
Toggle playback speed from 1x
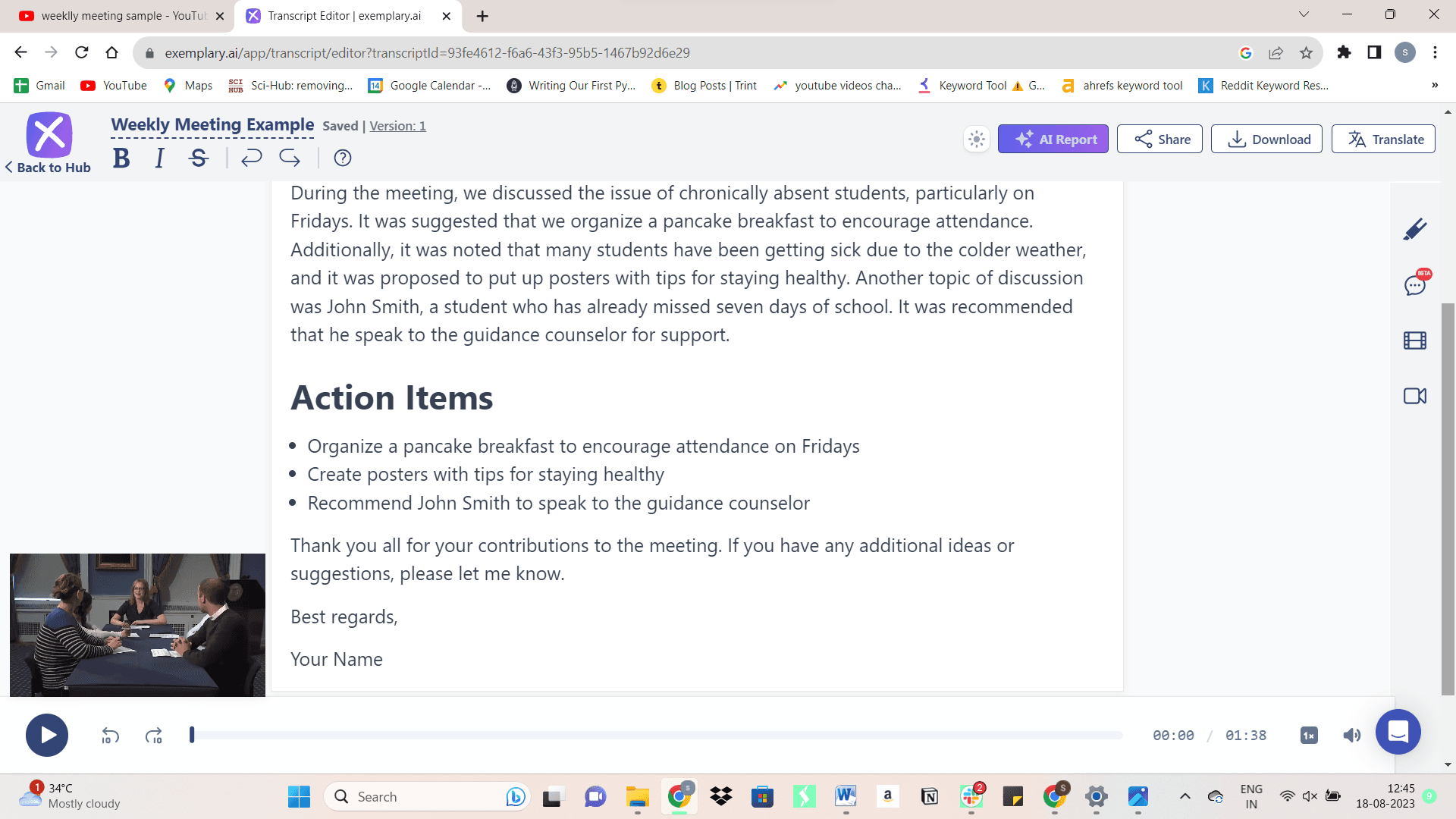pyautogui.click(x=1307, y=735)
